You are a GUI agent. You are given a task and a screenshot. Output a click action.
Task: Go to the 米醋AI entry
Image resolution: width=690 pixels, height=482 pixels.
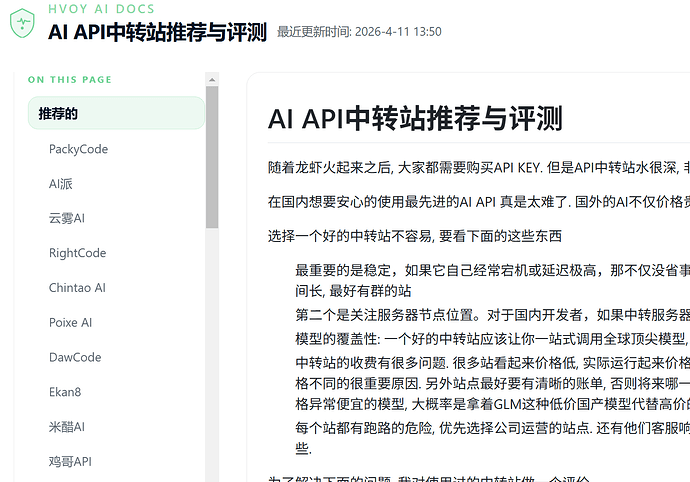66,427
